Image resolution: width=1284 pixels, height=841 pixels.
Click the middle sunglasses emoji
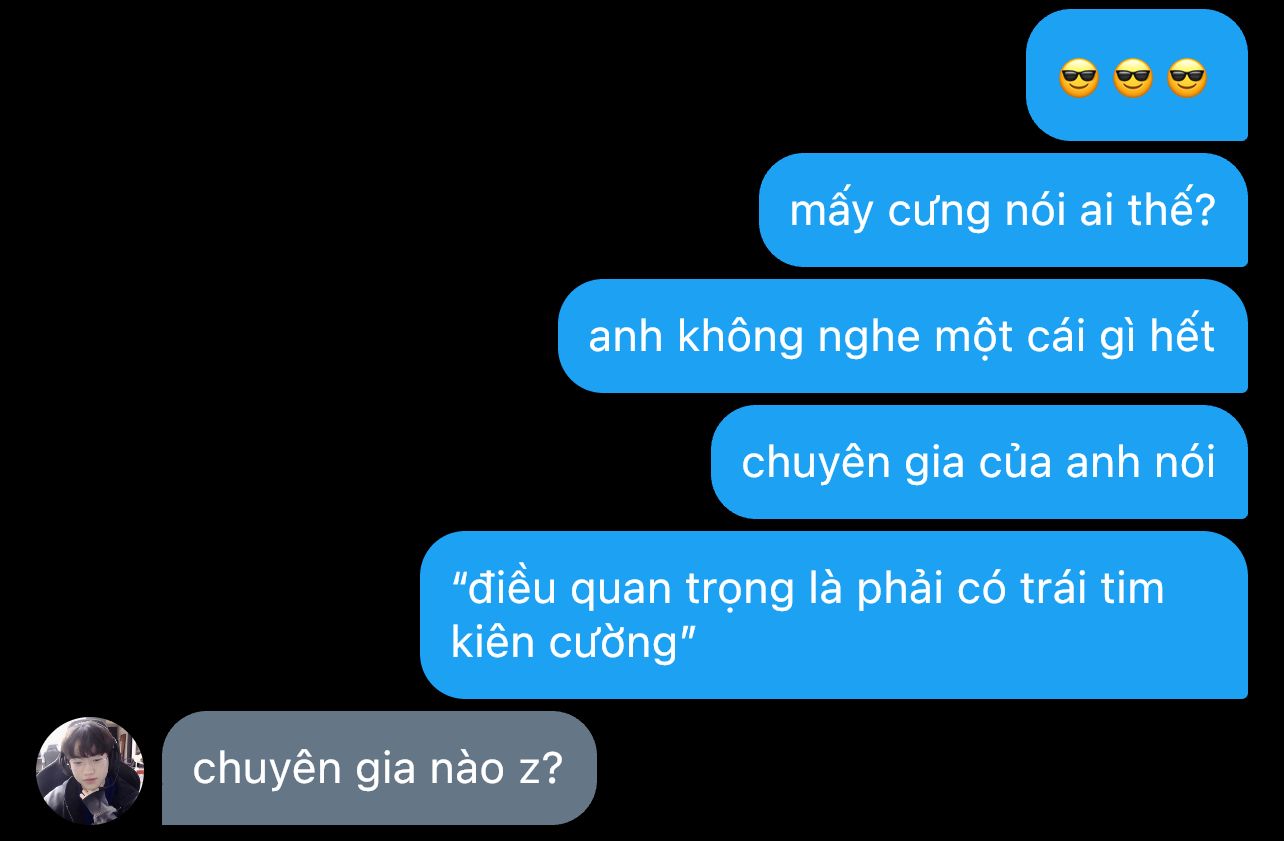click(1133, 78)
